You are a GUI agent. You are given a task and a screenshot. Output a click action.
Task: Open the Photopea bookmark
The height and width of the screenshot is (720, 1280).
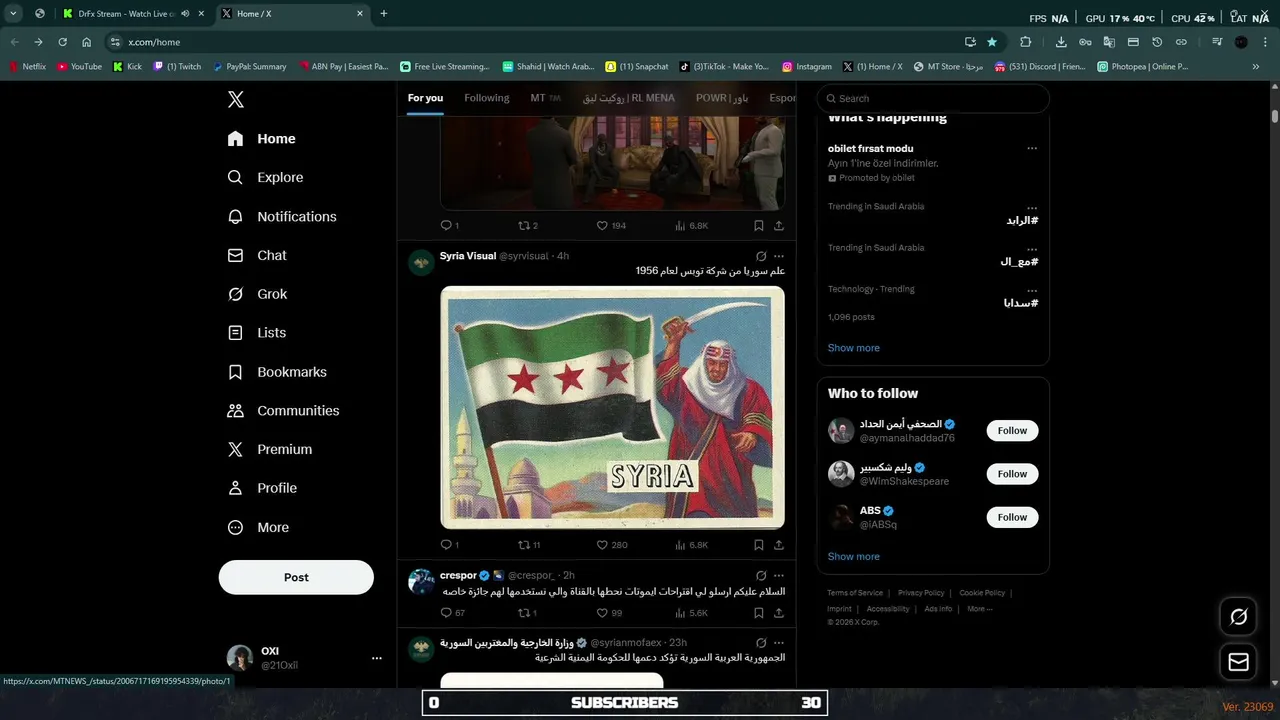click(x=1142, y=67)
